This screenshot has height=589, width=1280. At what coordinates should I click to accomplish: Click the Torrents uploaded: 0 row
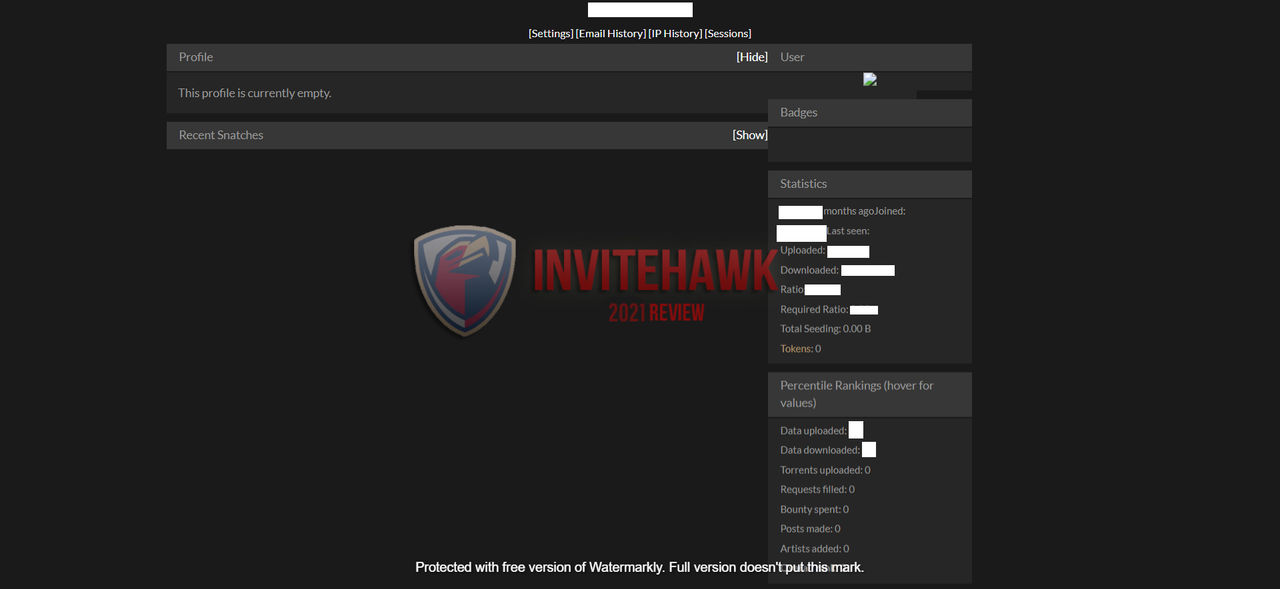click(825, 469)
